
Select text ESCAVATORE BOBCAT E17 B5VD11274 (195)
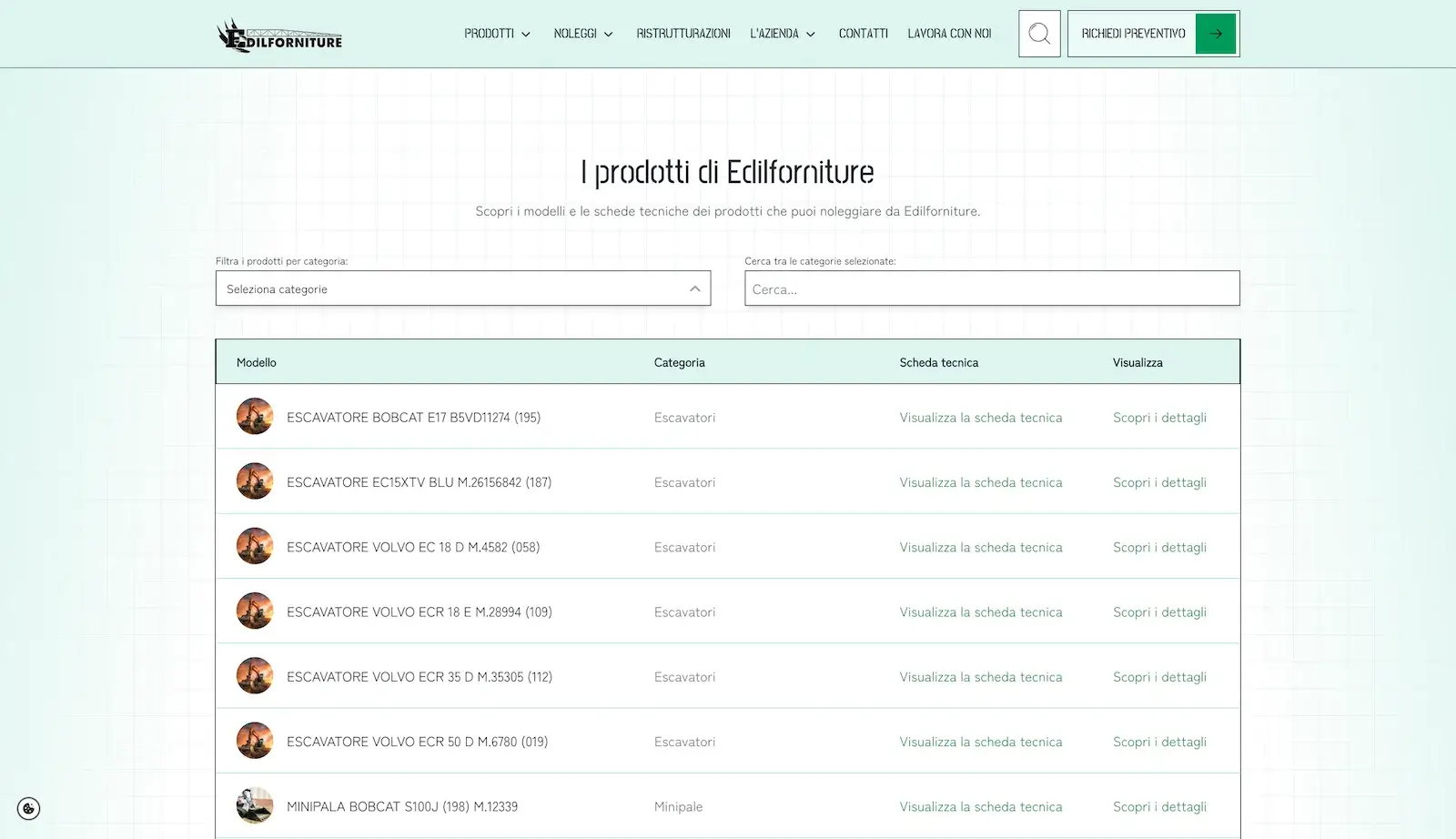click(x=413, y=418)
